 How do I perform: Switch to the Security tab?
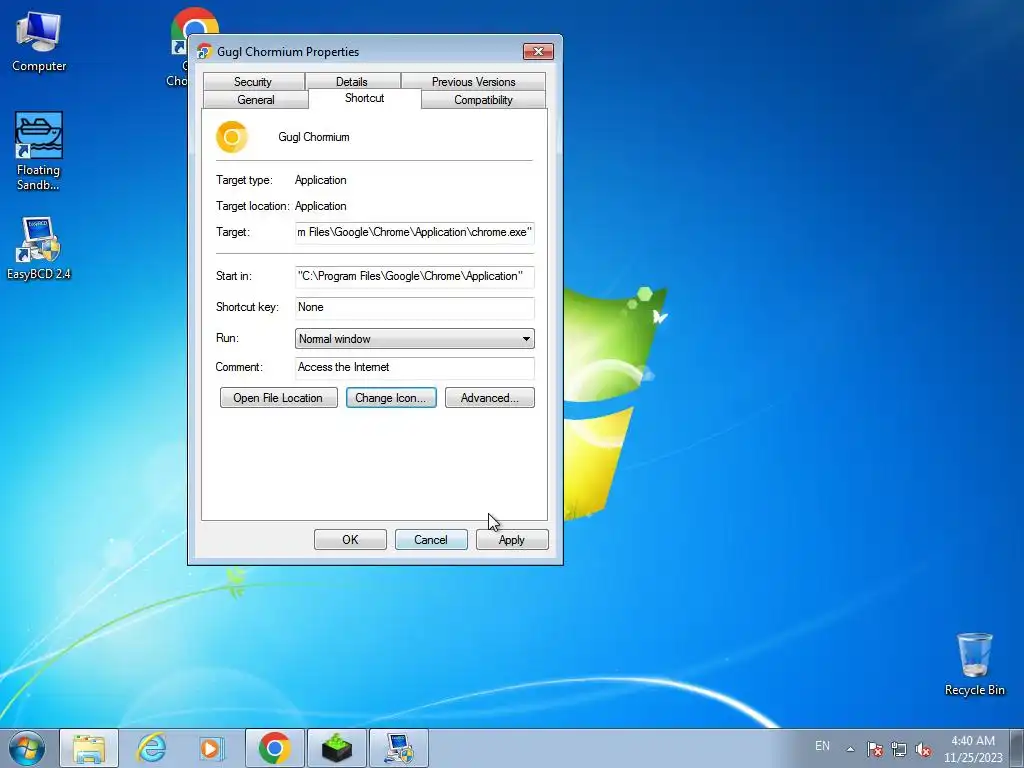pos(253,82)
